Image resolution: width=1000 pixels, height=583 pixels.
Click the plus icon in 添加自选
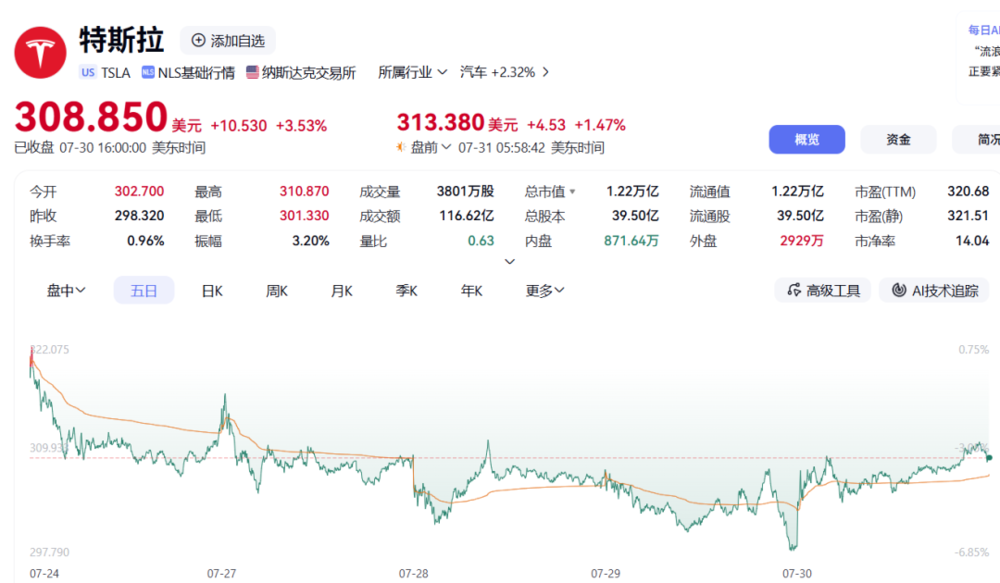click(198, 40)
